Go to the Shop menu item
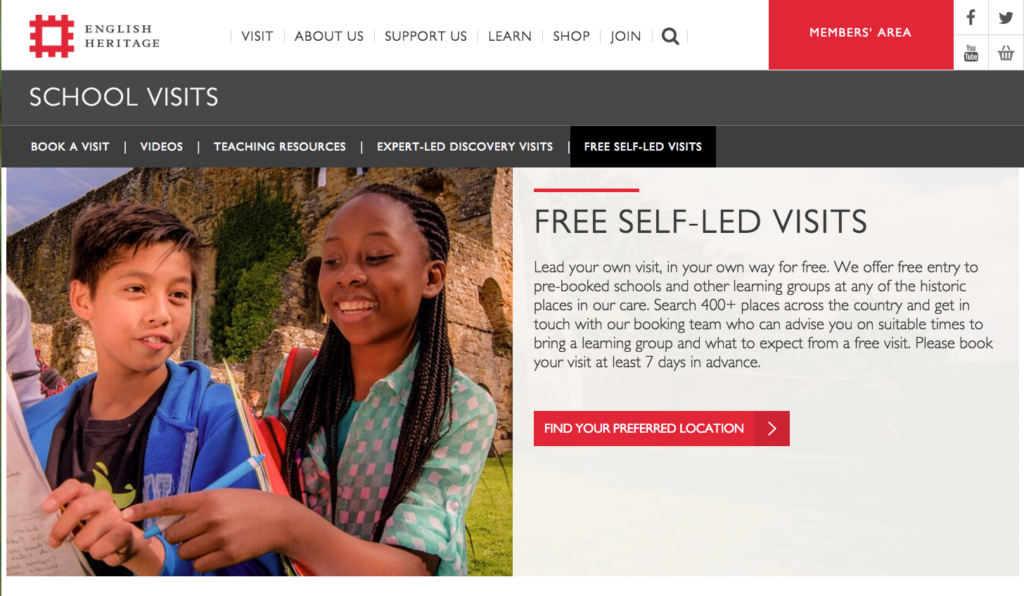This screenshot has width=1024, height=596. pyautogui.click(x=571, y=37)
